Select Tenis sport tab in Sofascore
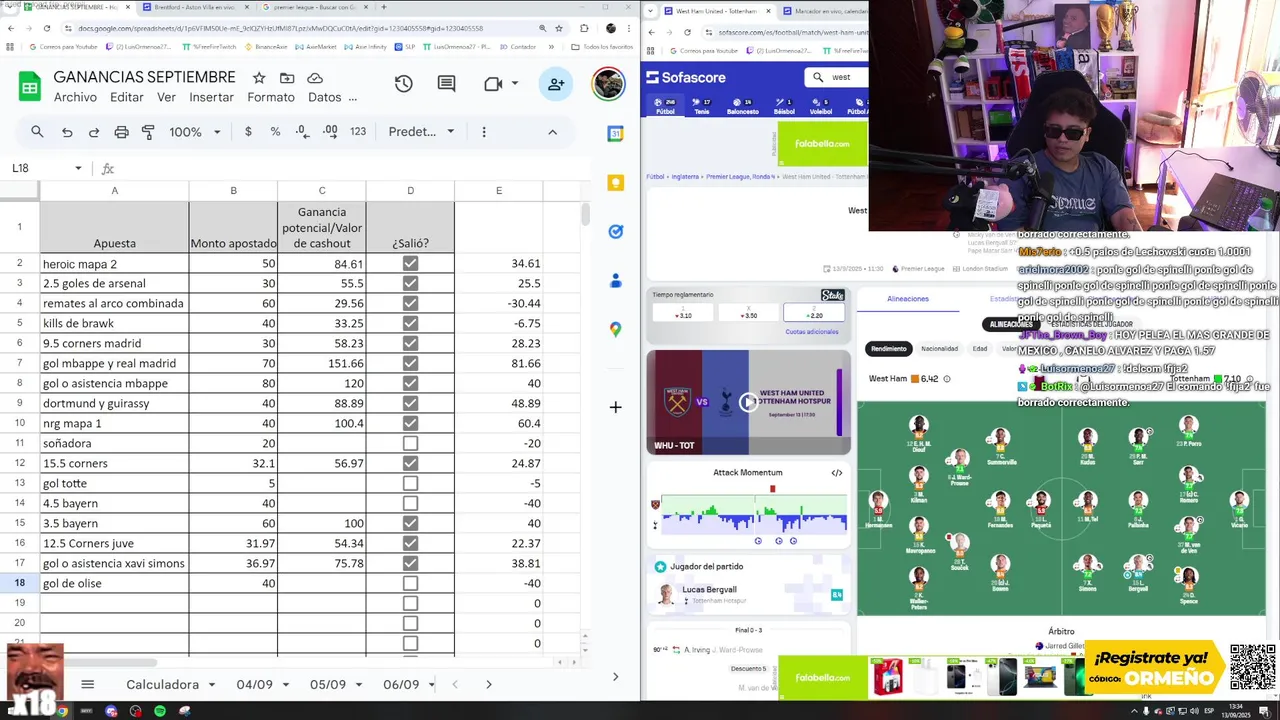1280x720 pixels. coord(702,107)
